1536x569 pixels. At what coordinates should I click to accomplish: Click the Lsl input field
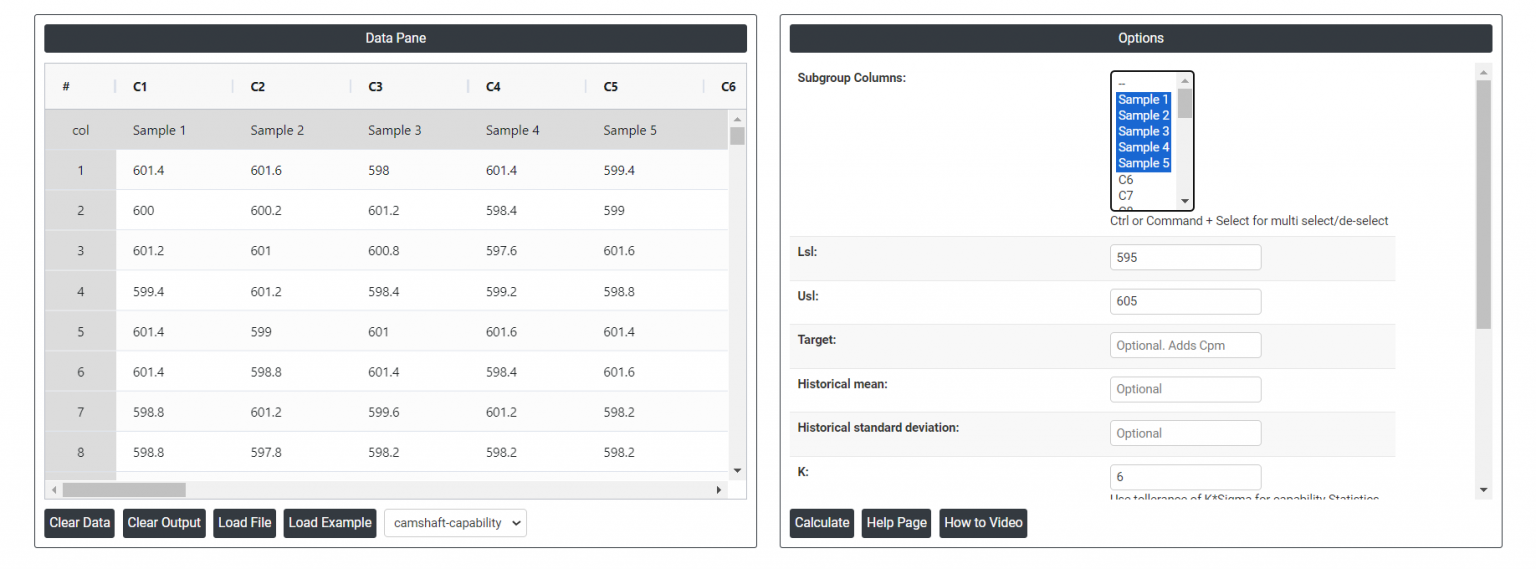[x=1185, y=257]
